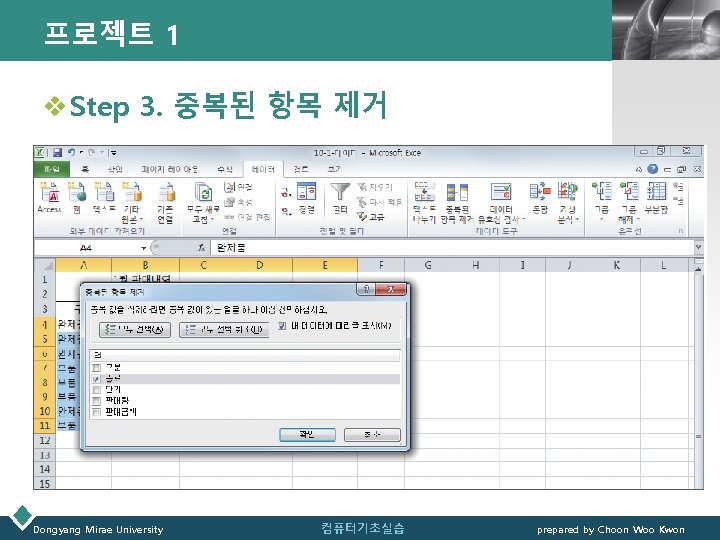Click the 부분합 (Subtotal) icon
Viewport: 720px width, 540px height.
pyautogui.click(x=656, y=191)
